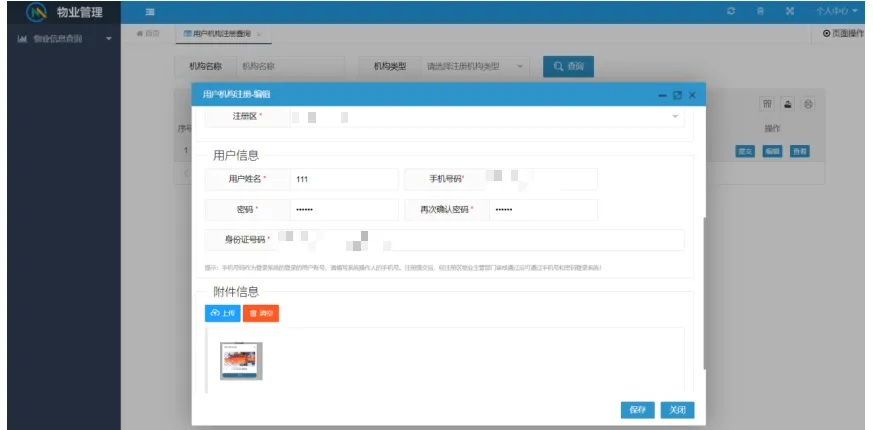Open the 个人中心 dropdown menu
This screenshot has height=430, width=873.
(836, 11)
